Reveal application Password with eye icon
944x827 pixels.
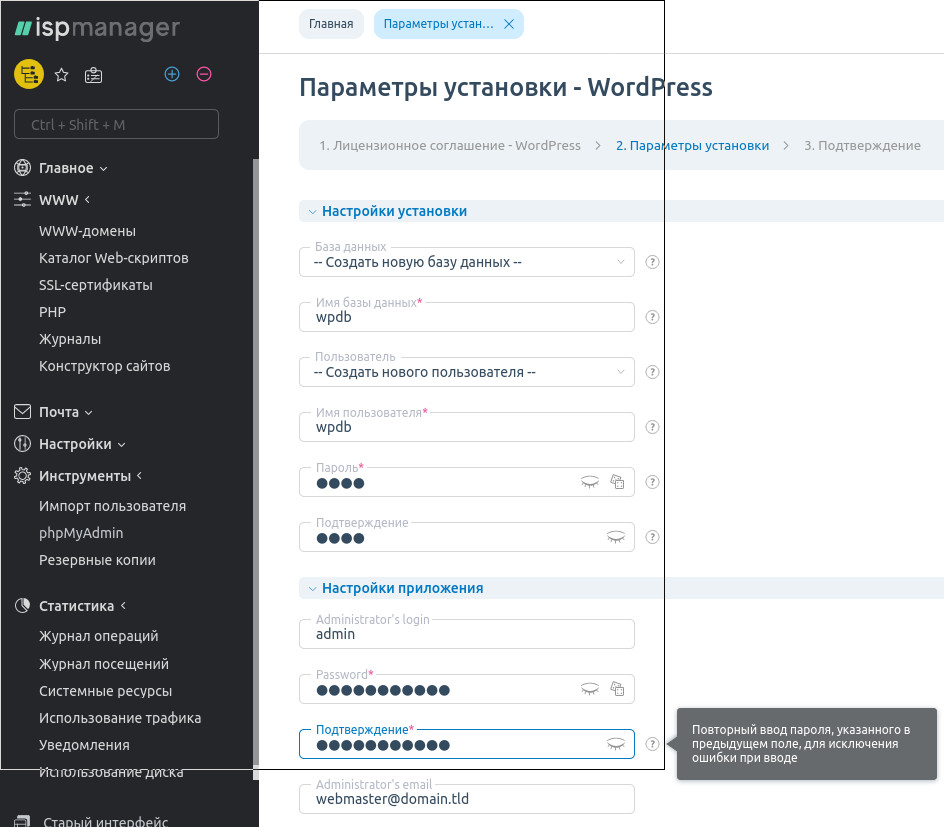point(590,689)
